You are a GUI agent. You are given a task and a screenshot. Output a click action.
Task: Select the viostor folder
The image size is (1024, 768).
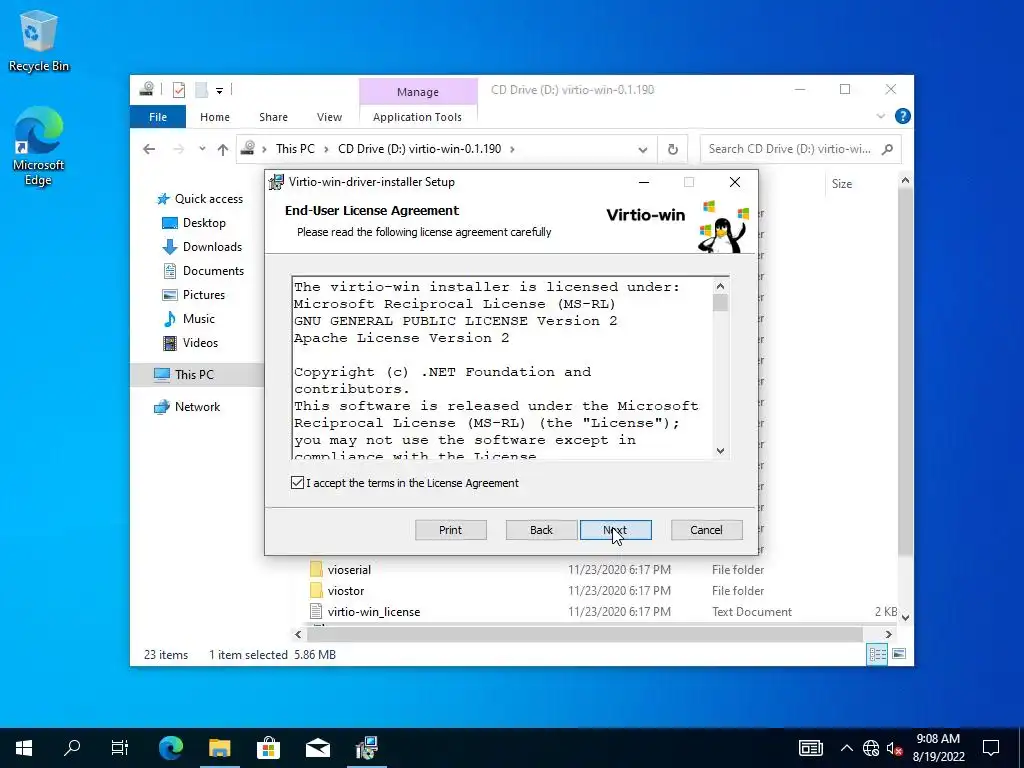346,590
